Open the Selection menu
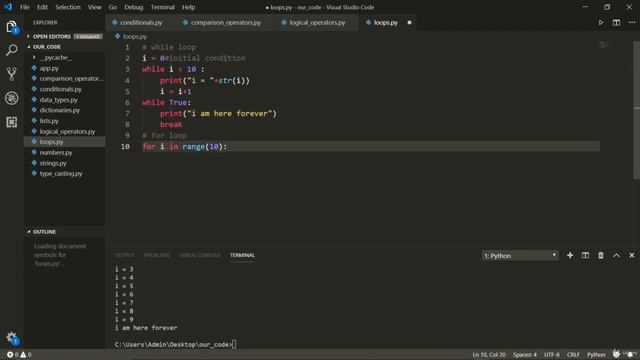Screen dimensions: 640x360 click(68, 7)
